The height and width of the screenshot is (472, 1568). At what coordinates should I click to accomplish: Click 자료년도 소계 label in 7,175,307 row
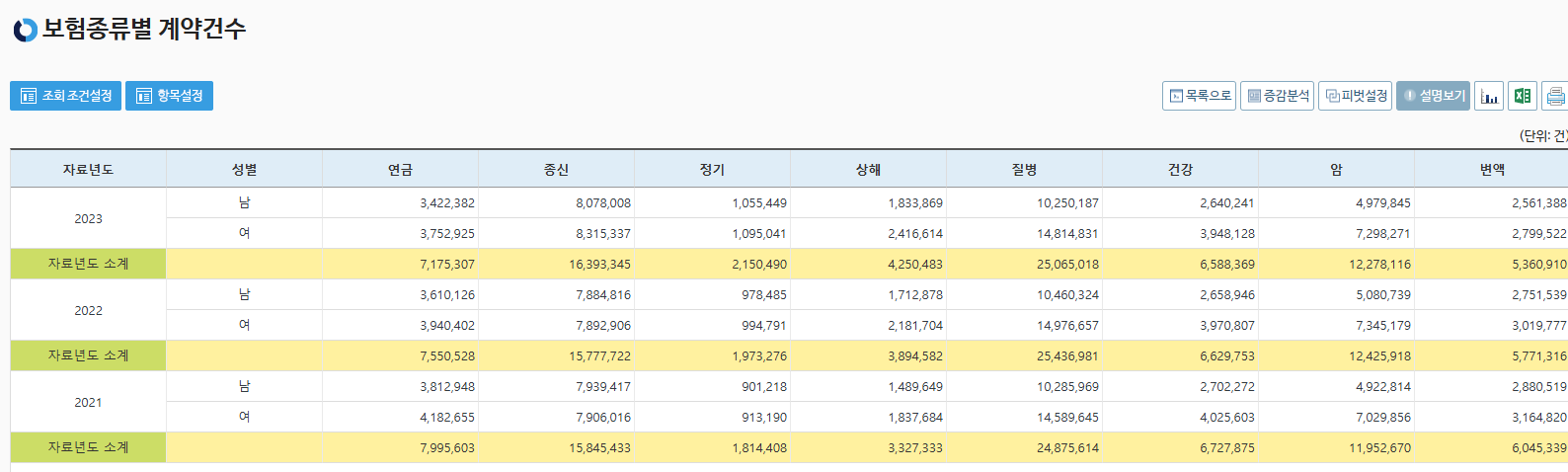pyautogui.click(x=88, y=264)
